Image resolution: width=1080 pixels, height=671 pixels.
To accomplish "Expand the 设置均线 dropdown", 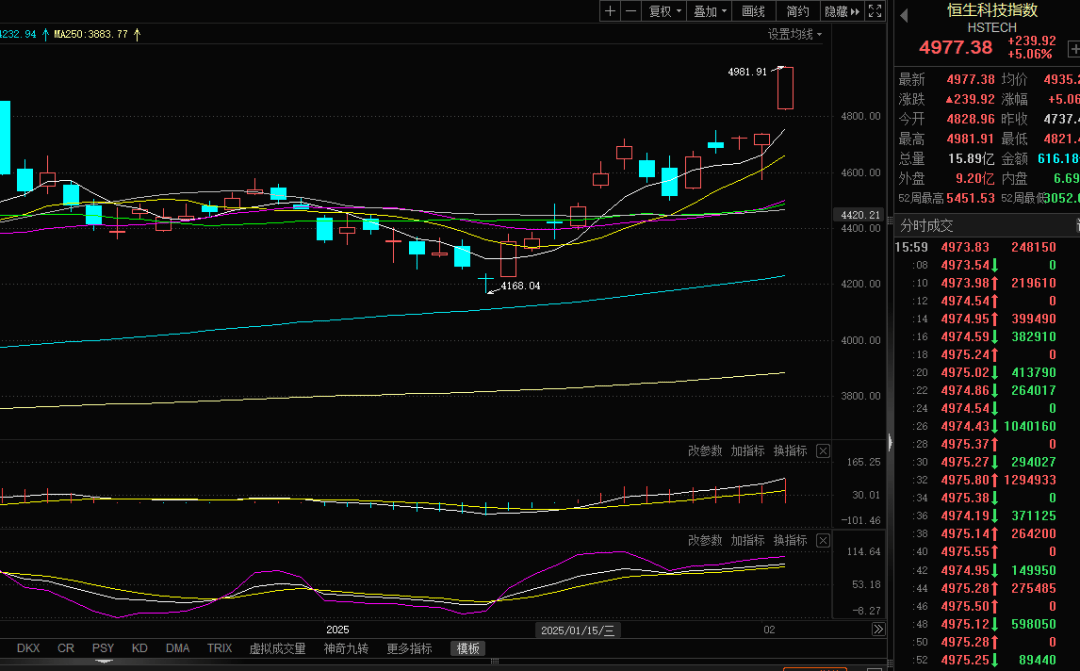I will tap(795, 34).
